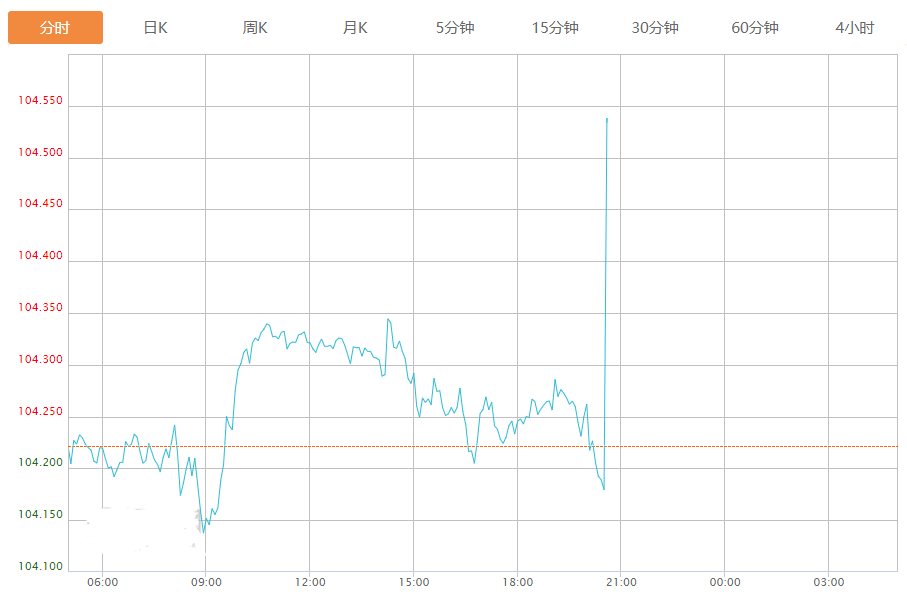Show the 15分钟 interval chart

(555, 28)
